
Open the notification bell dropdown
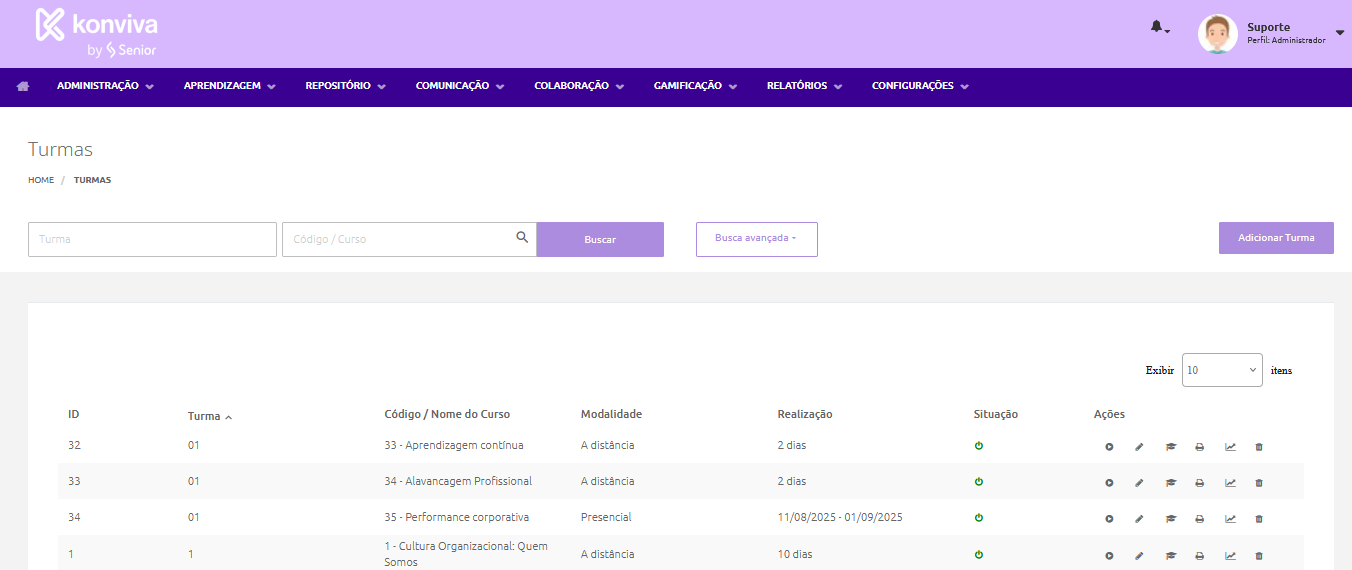[1158, 28]
